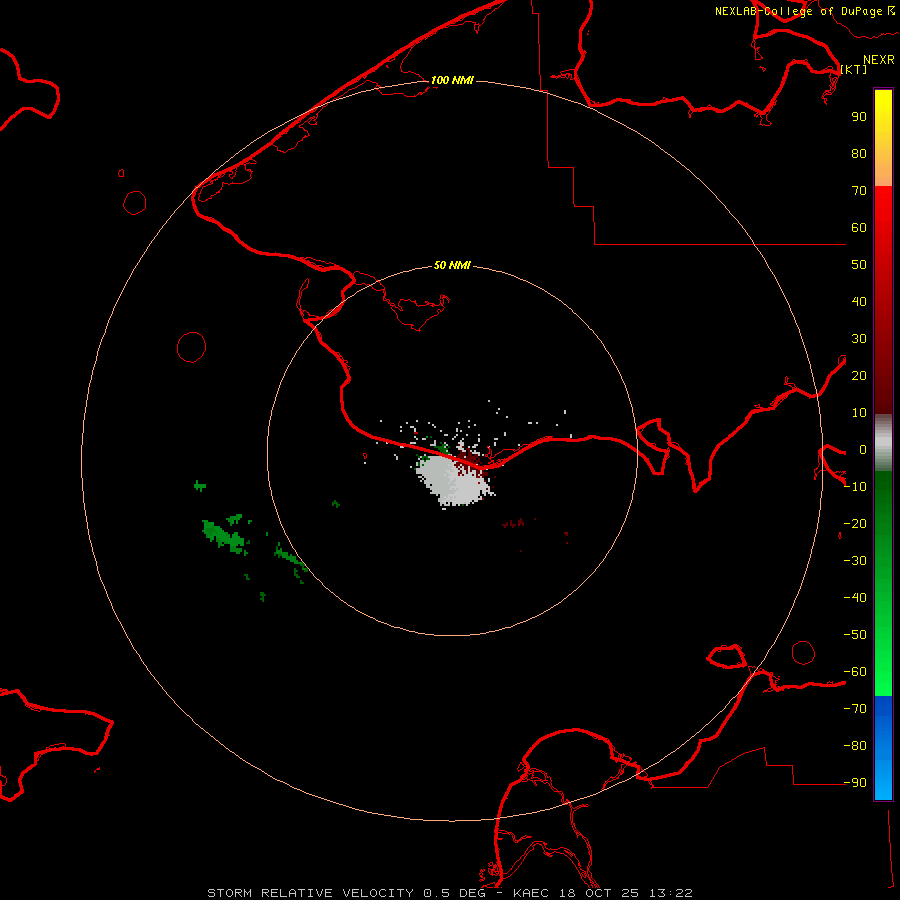
Task: Click the 50 NMI range ring label
Action: pos(452,265)
